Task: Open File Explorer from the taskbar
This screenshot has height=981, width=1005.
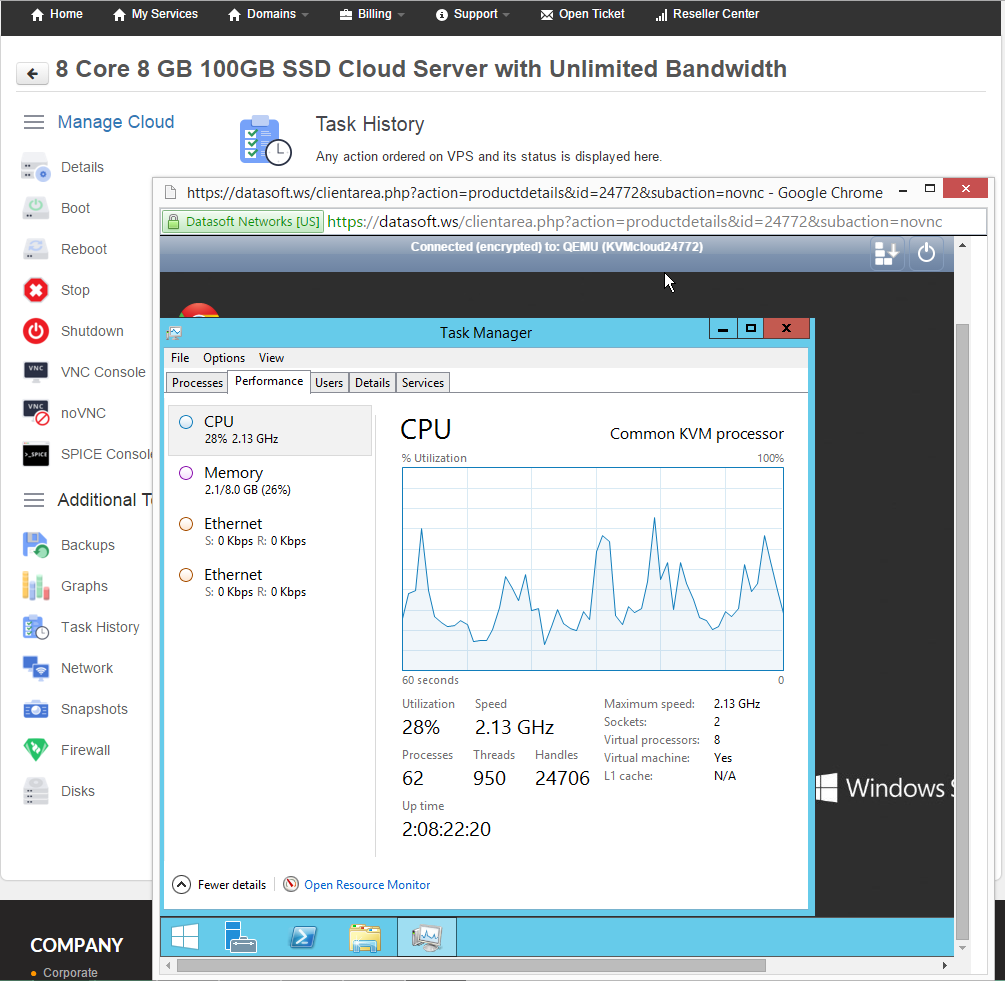Action: pyautogui.click(x=365, y=937)
